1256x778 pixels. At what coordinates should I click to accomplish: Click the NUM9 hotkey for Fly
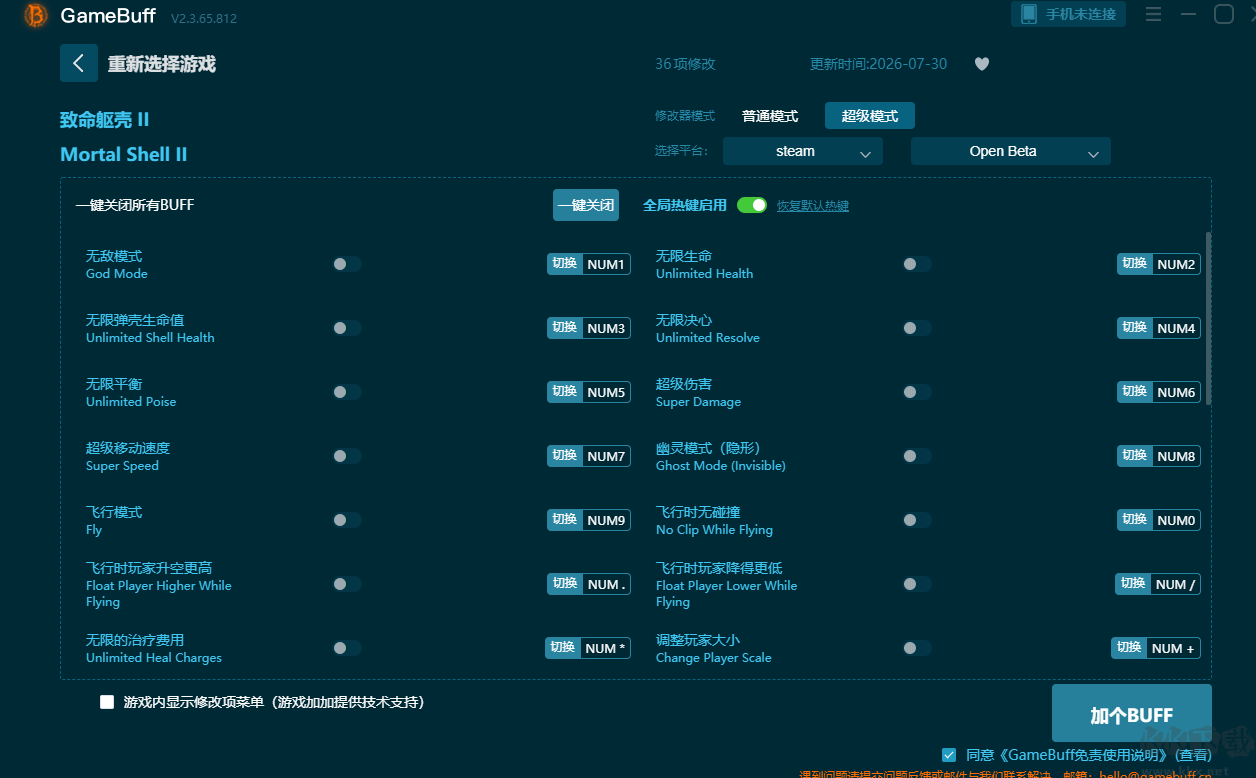(x=589, y=520)
